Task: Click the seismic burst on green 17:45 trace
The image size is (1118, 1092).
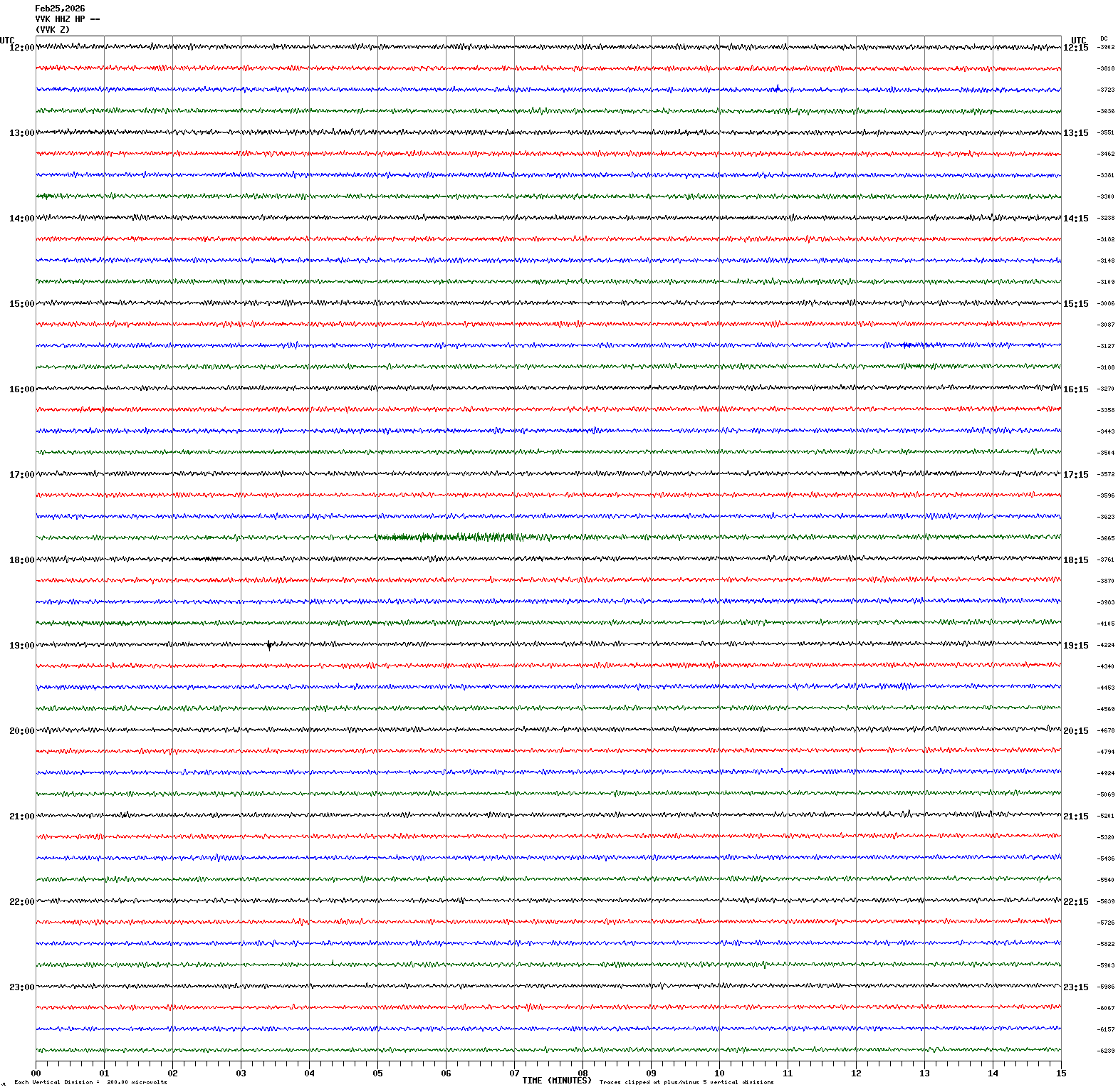Action: coord(449,537)
